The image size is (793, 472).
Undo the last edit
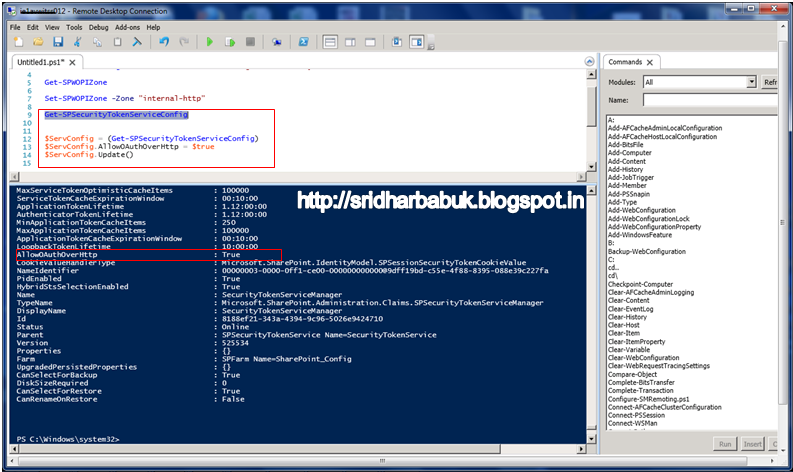[164, 42]
